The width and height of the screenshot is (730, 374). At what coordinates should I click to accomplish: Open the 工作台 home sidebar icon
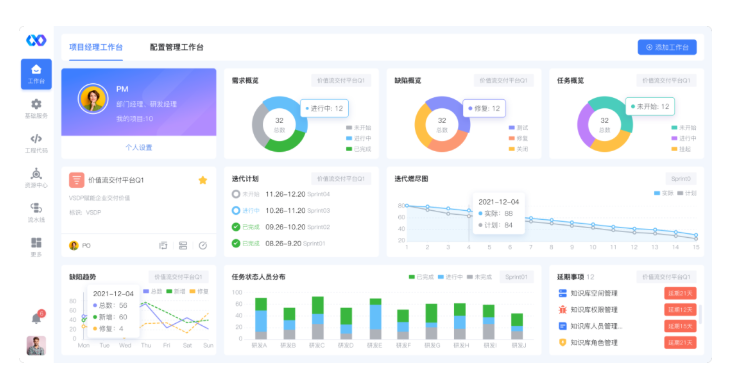click(36, 74)
